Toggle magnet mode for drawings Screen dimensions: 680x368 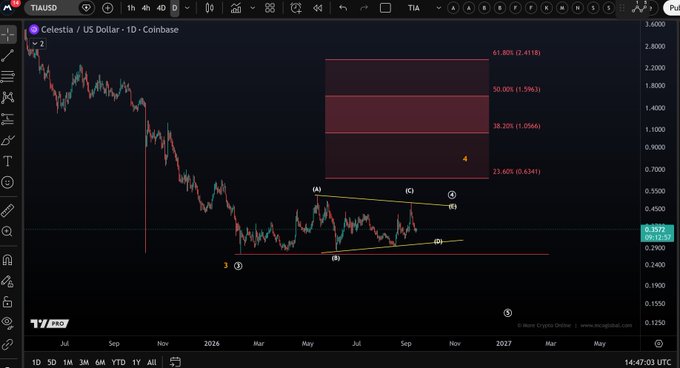pos(8,260)
